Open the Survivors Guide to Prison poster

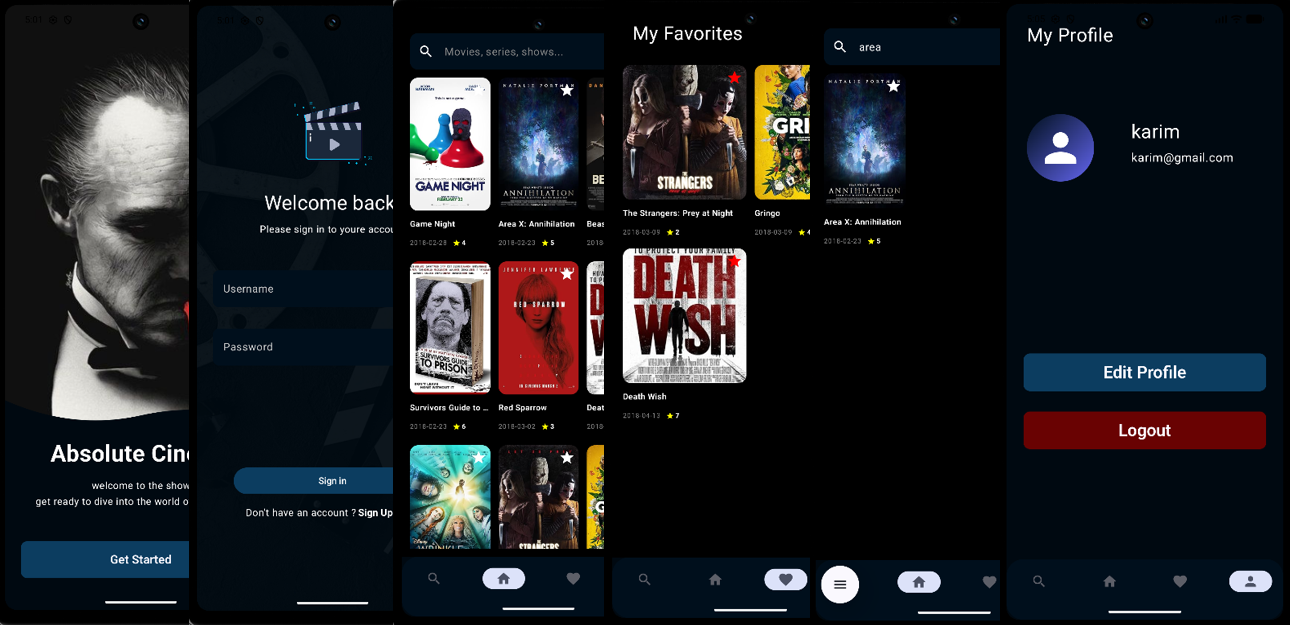click(x=450, y=328)
